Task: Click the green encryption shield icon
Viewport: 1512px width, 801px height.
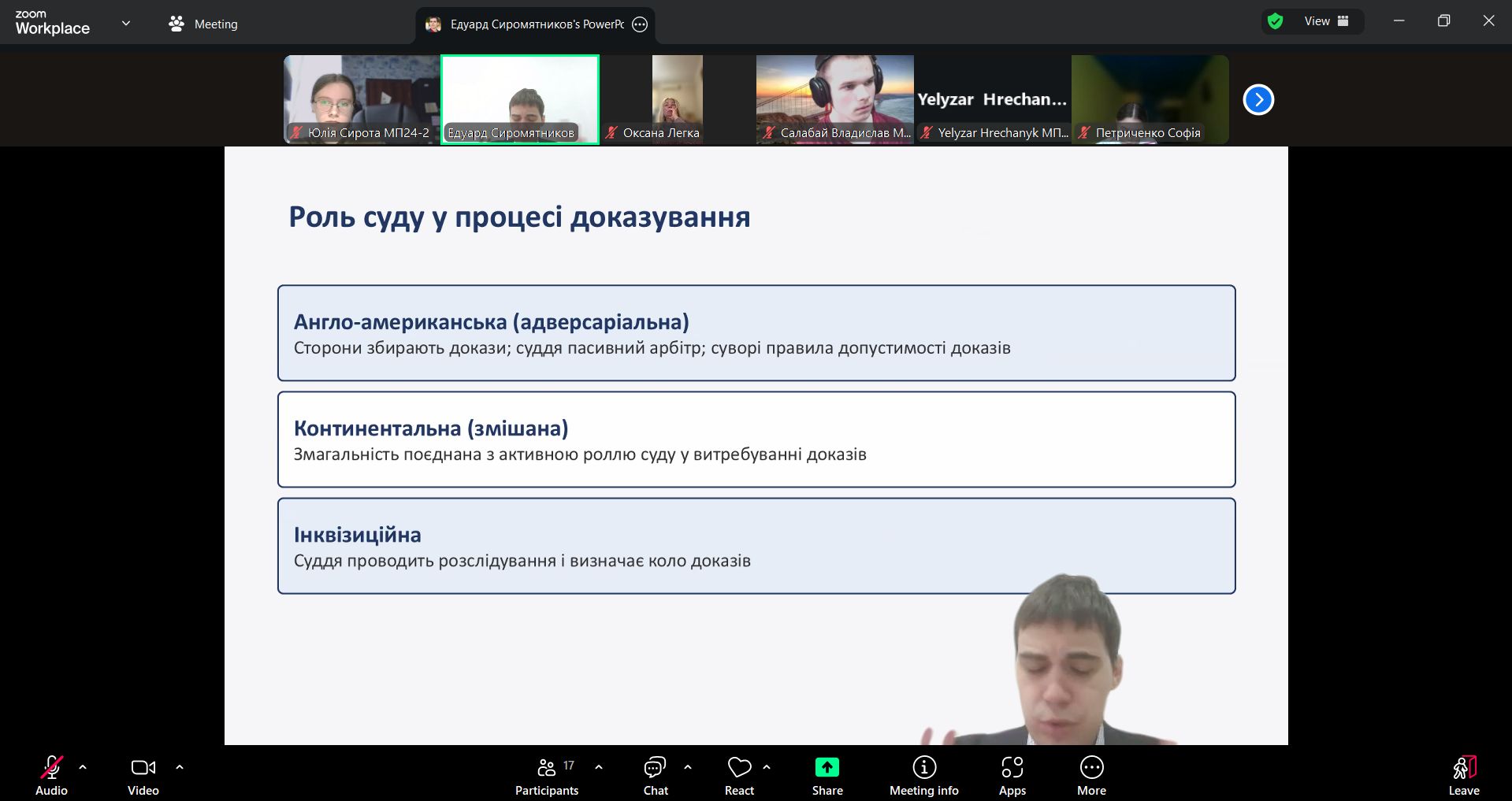Action: tap(1275, 21)
